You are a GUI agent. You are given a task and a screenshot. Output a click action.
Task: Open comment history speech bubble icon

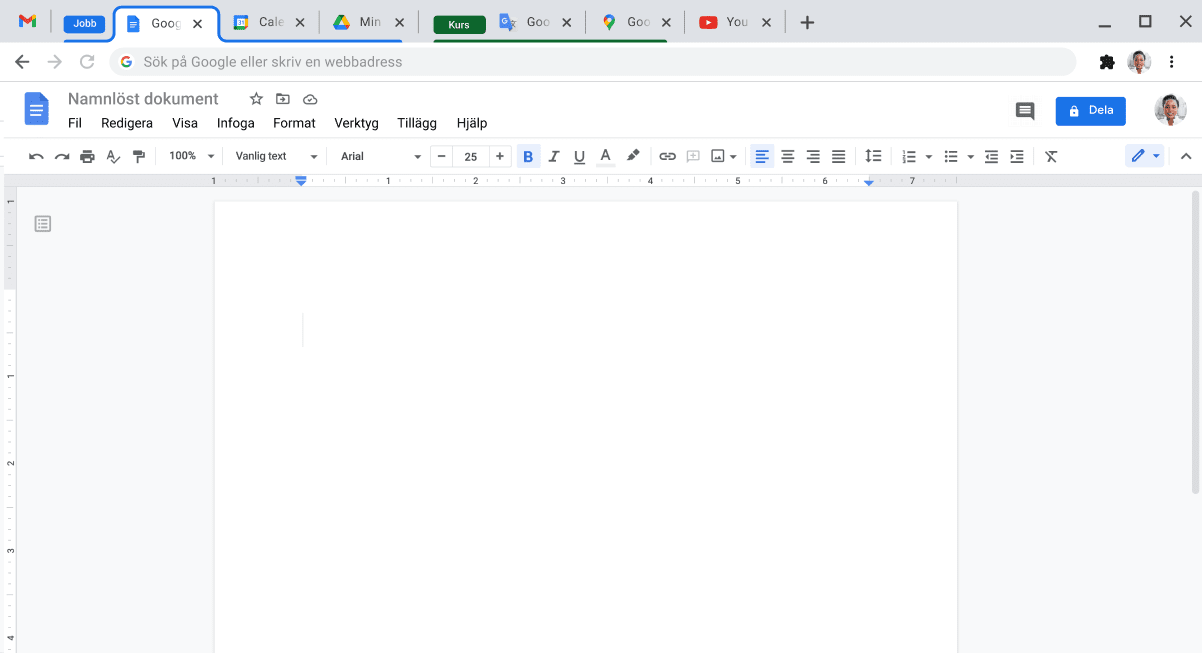click(x=1025, y=111)
